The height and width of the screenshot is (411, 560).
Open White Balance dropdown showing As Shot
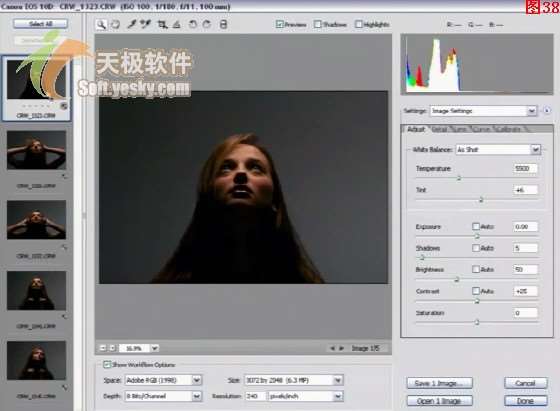[x=498, y=149]
